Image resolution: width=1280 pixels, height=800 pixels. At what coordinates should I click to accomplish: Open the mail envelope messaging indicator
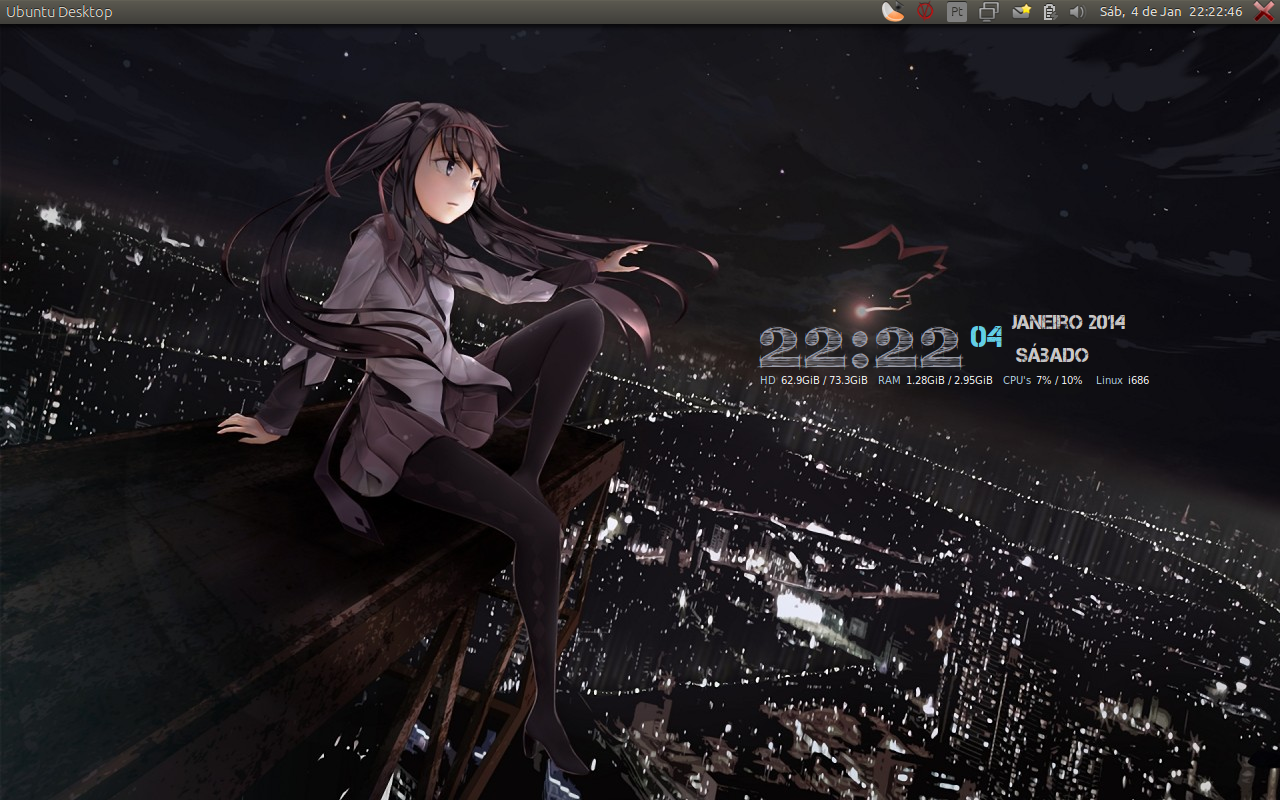click(1021, 12)
